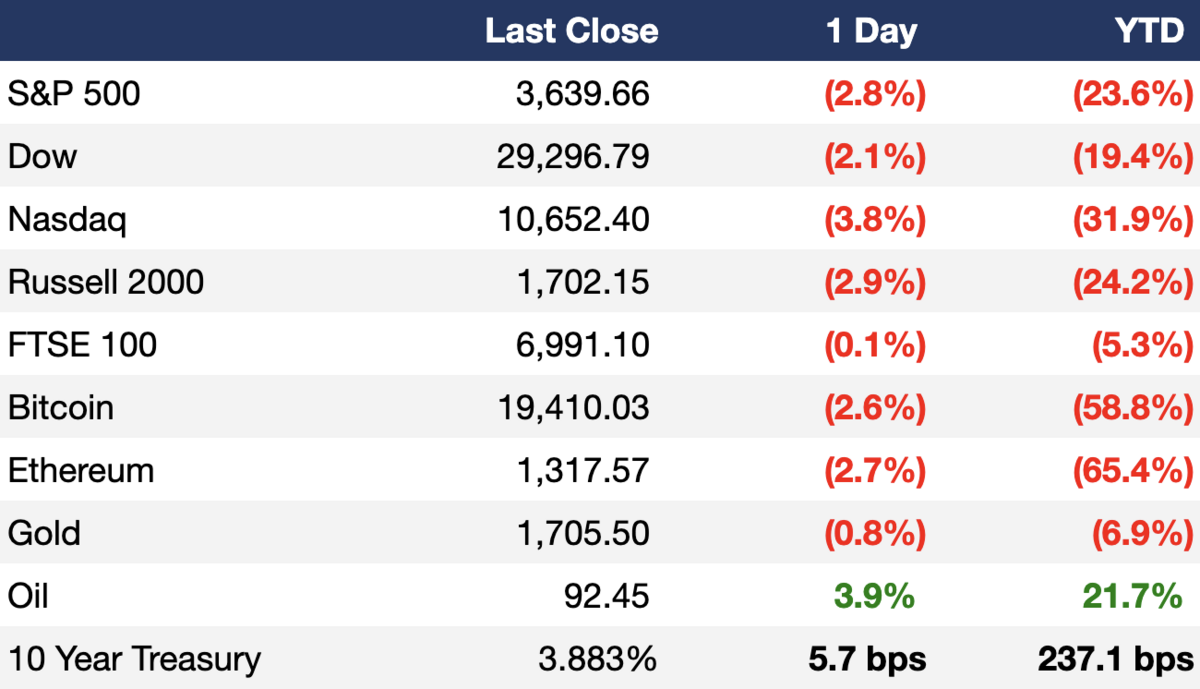Click Bitcoin's last close value 19,410.03

(x=573, y=408)
